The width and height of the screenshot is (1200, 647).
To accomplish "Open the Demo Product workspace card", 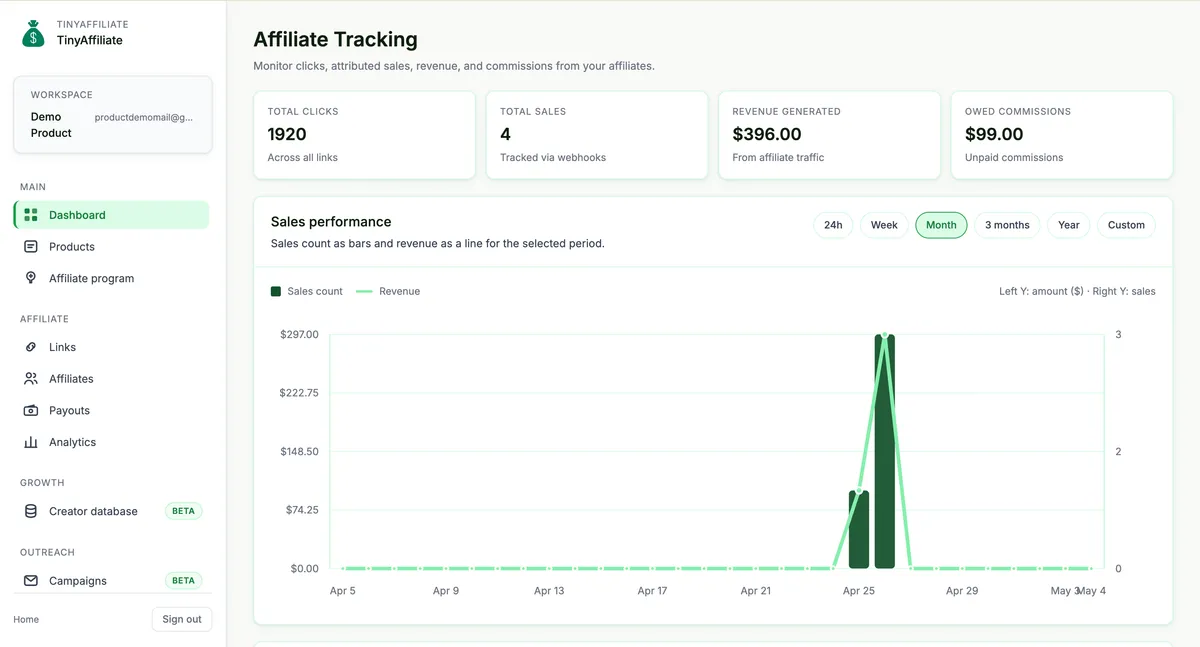I will 113,115.
